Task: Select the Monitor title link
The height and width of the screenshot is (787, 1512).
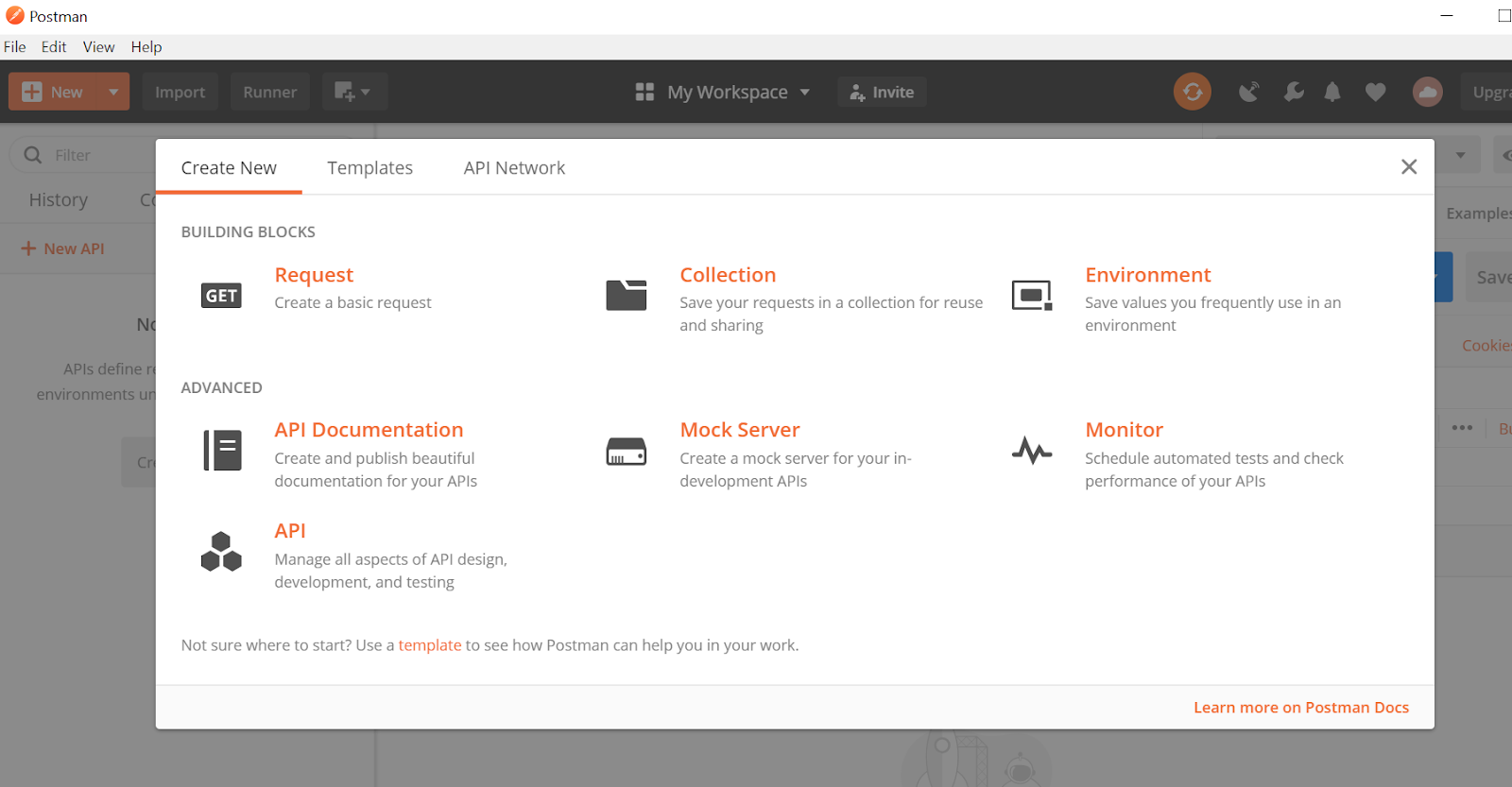Action: click(1124, 430)
